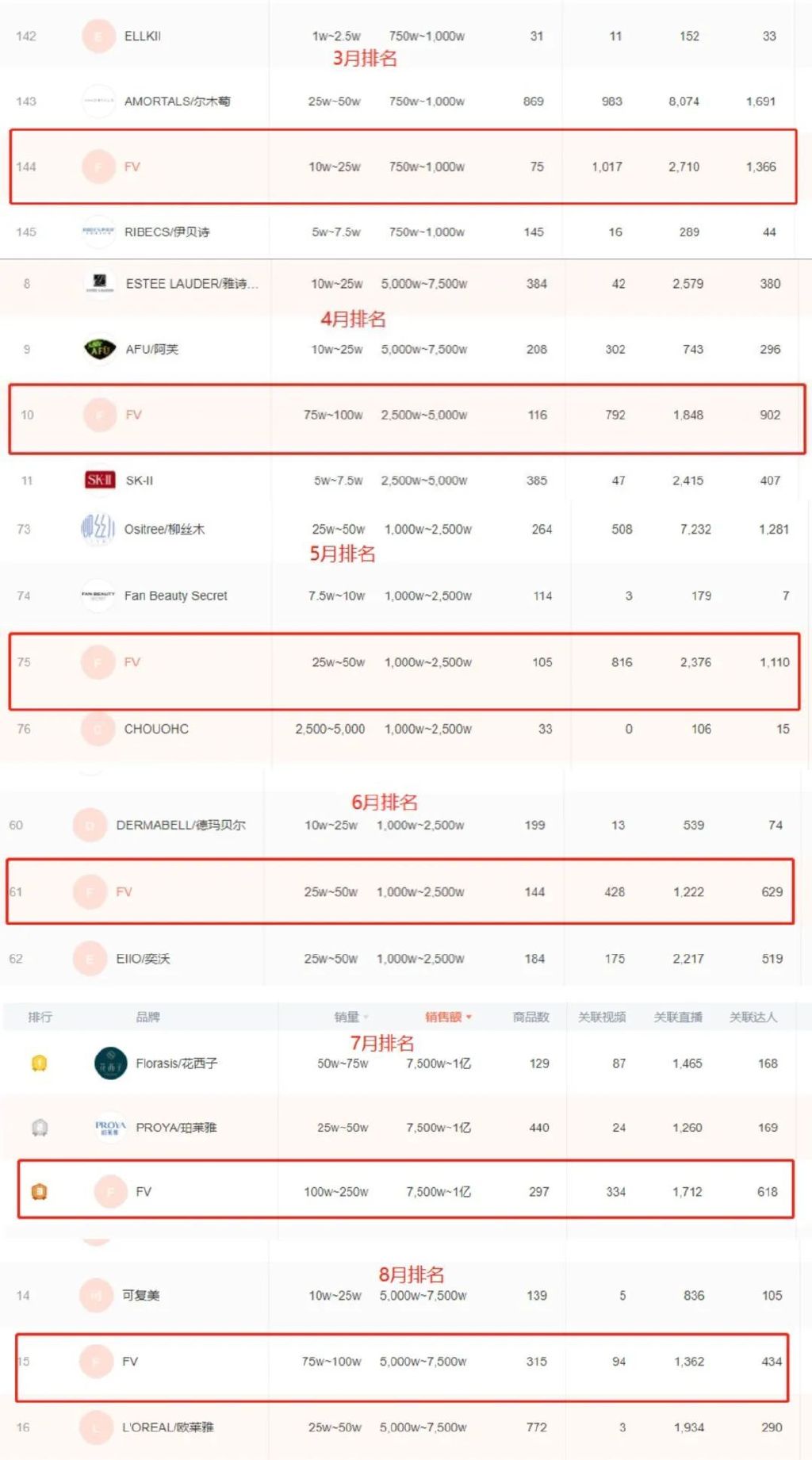Click the Fan Beauty Secret brand logo

(97, 596)
